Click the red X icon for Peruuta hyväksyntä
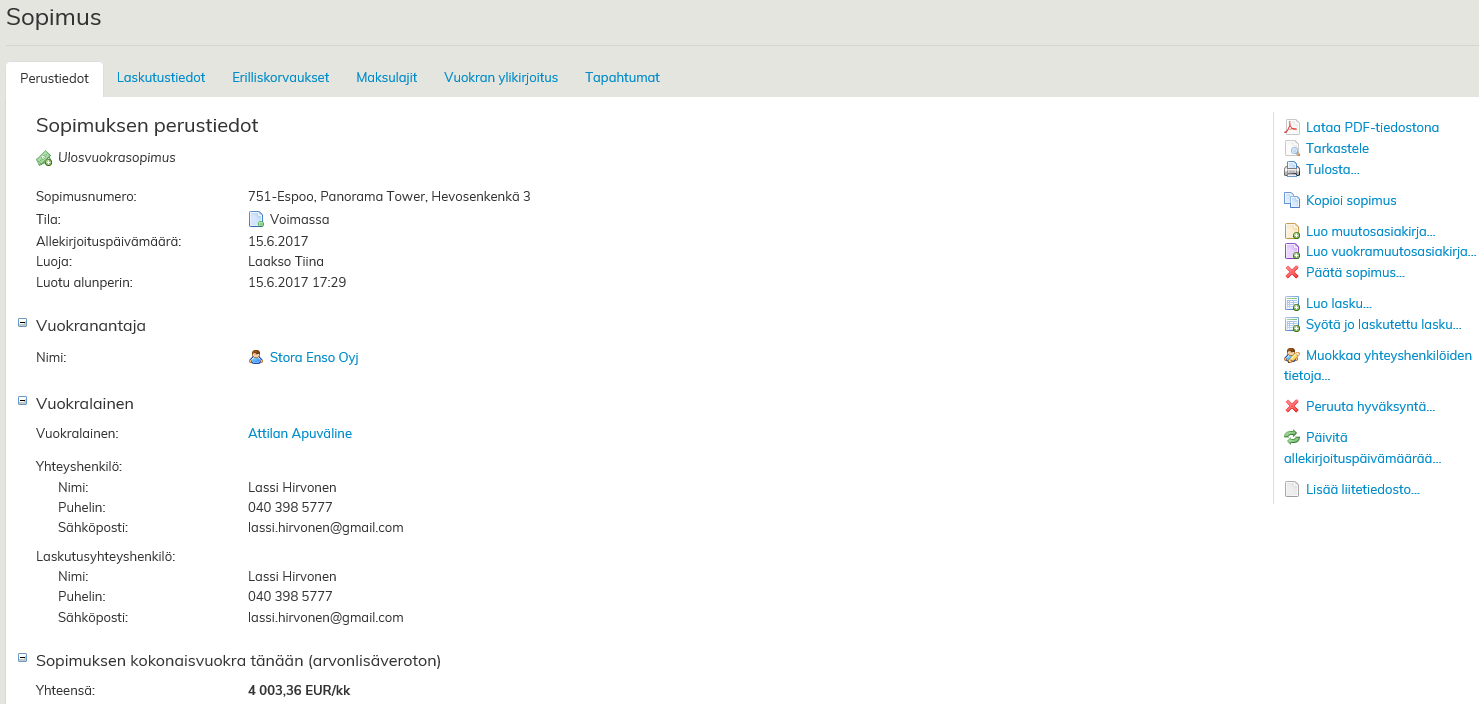This screenshot has height=704, width=1479. point(1292,406)
